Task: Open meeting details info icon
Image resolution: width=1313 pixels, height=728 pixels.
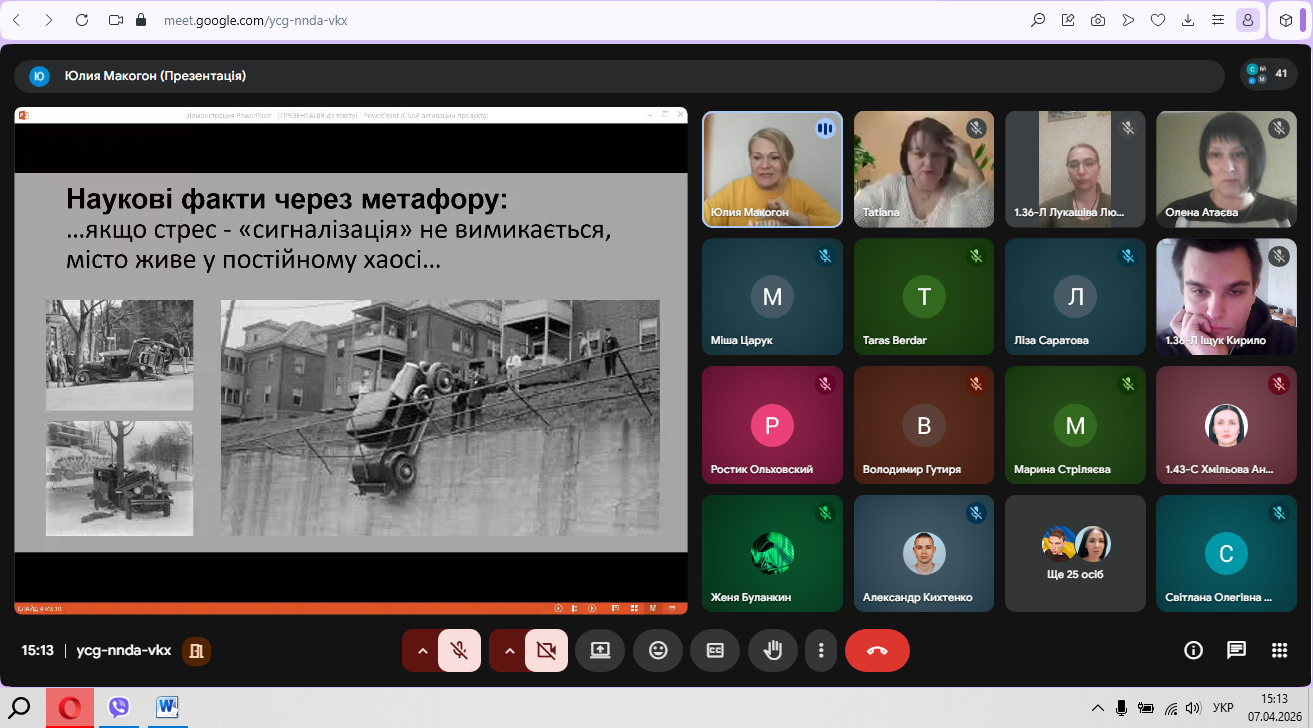Action: pyautogui.click(x=1193, y=650)
